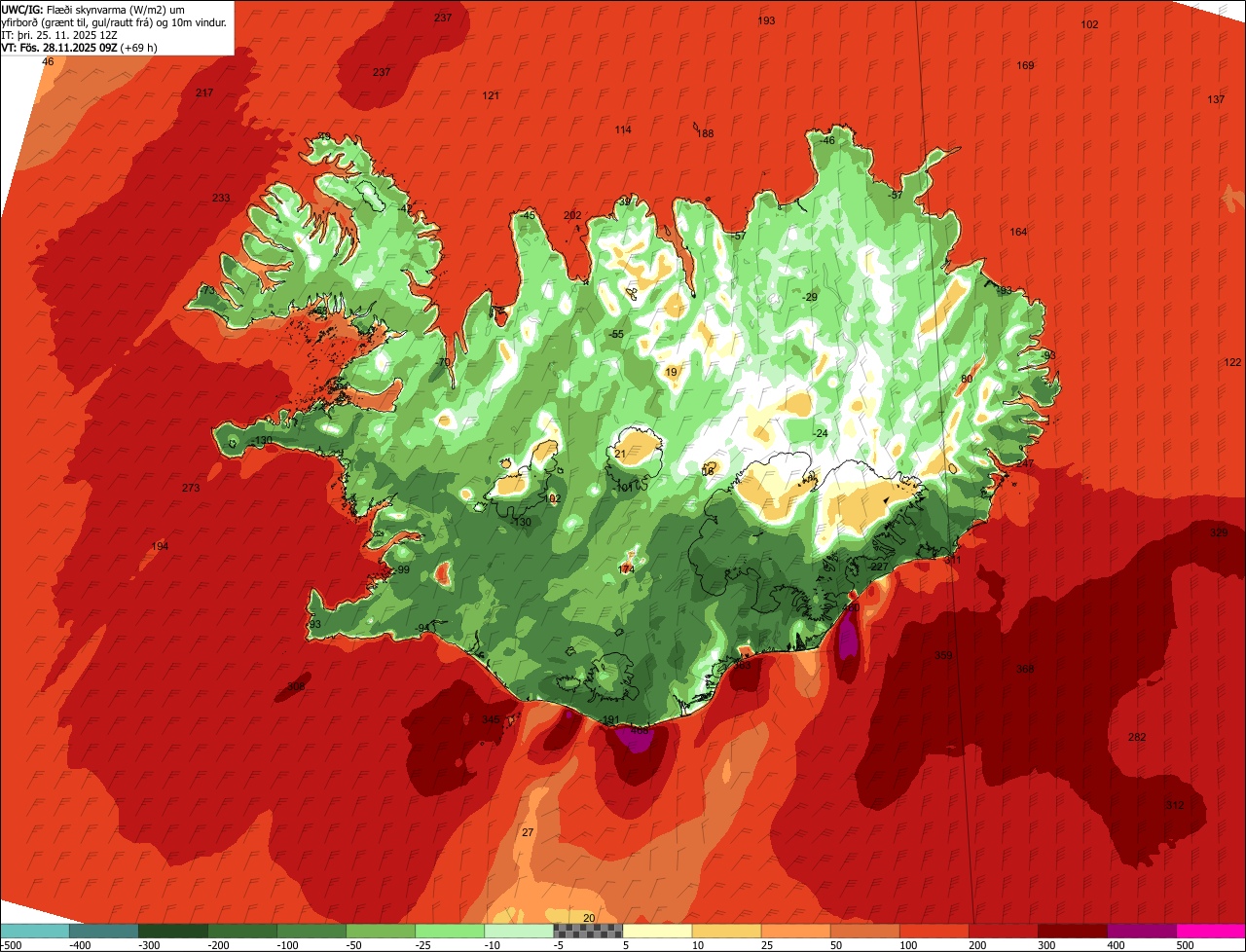Click the map value 308 southwest of Iceland
1246x952 pixels.
296,686
